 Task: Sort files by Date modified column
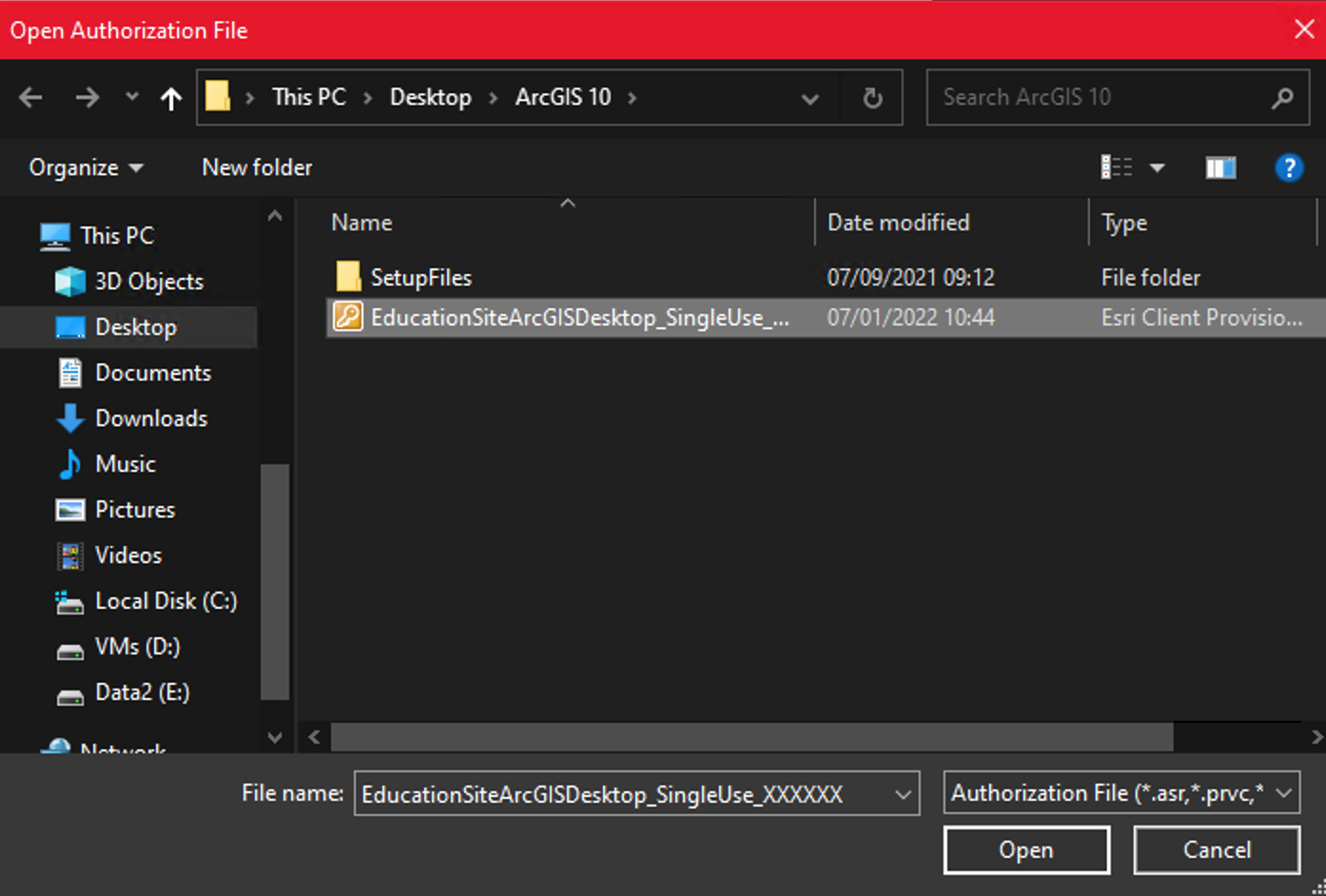[898, 223]
